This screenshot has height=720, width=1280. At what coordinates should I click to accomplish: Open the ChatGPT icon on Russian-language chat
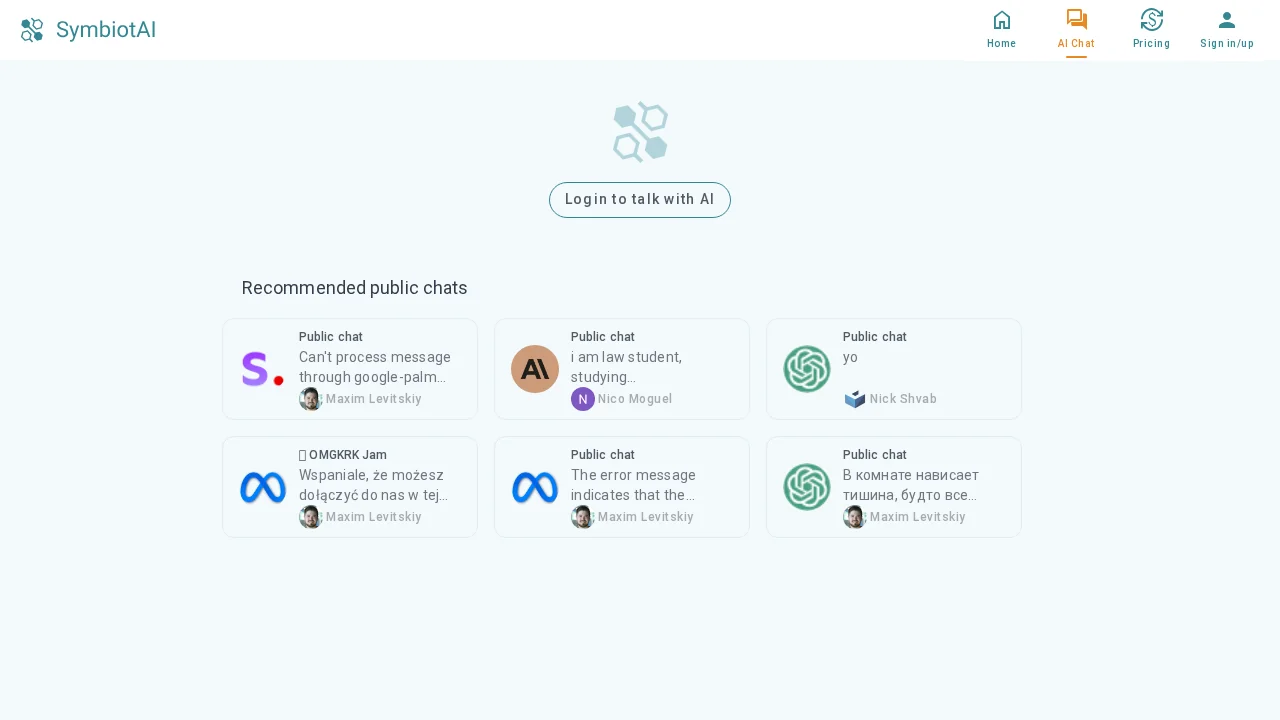pos(807,487)
